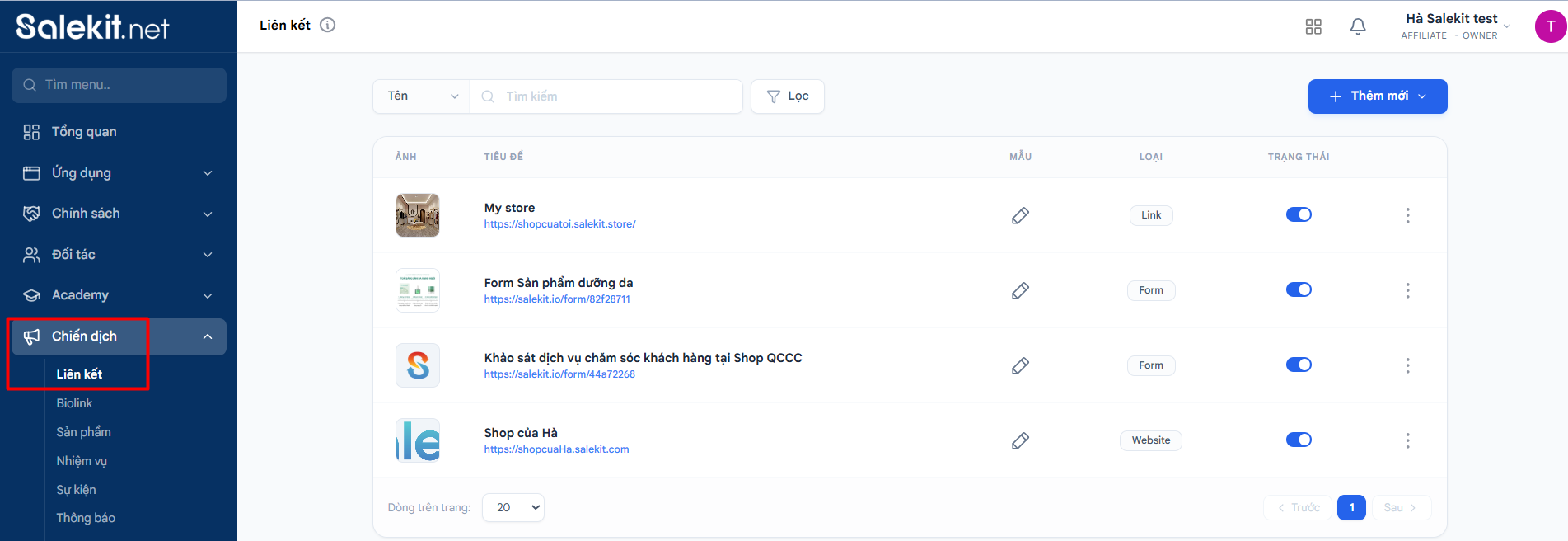Screen dimensions: 1568x541
Task: Disable the My store status toggle
Action: click(x=1299, y=214)
